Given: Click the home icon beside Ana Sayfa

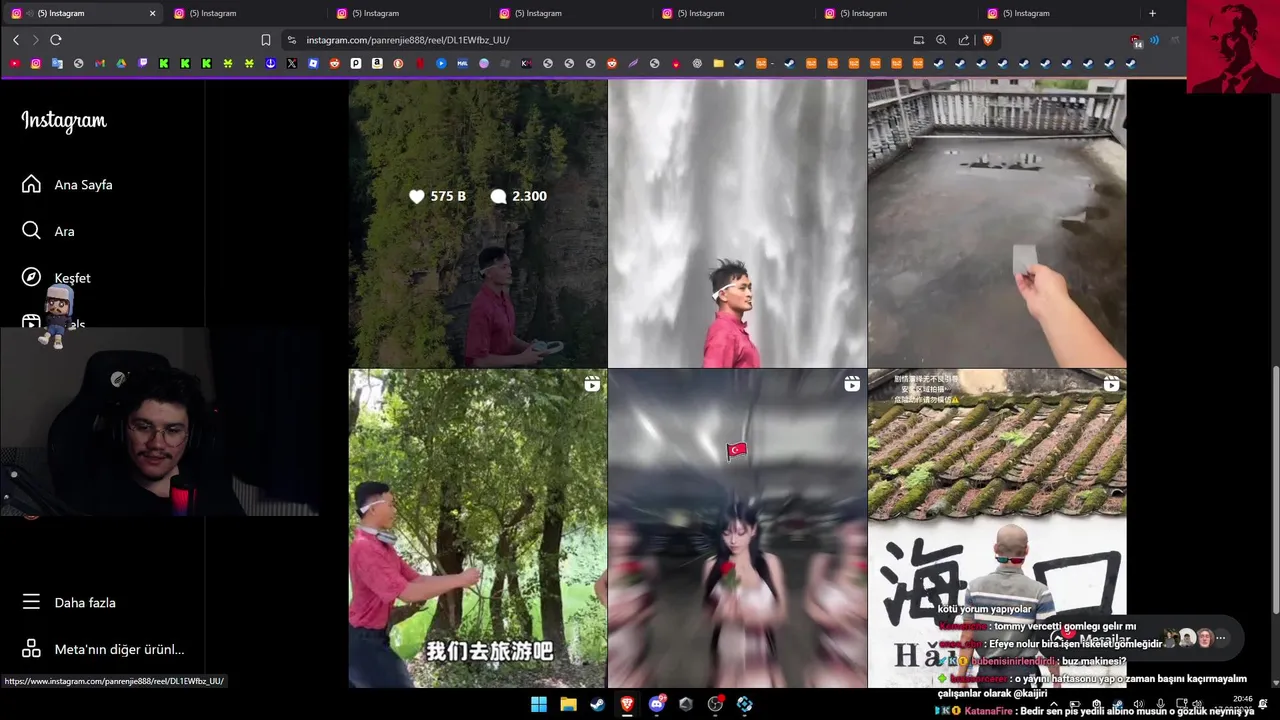Looking at the screenshot, I should [31, 184].
